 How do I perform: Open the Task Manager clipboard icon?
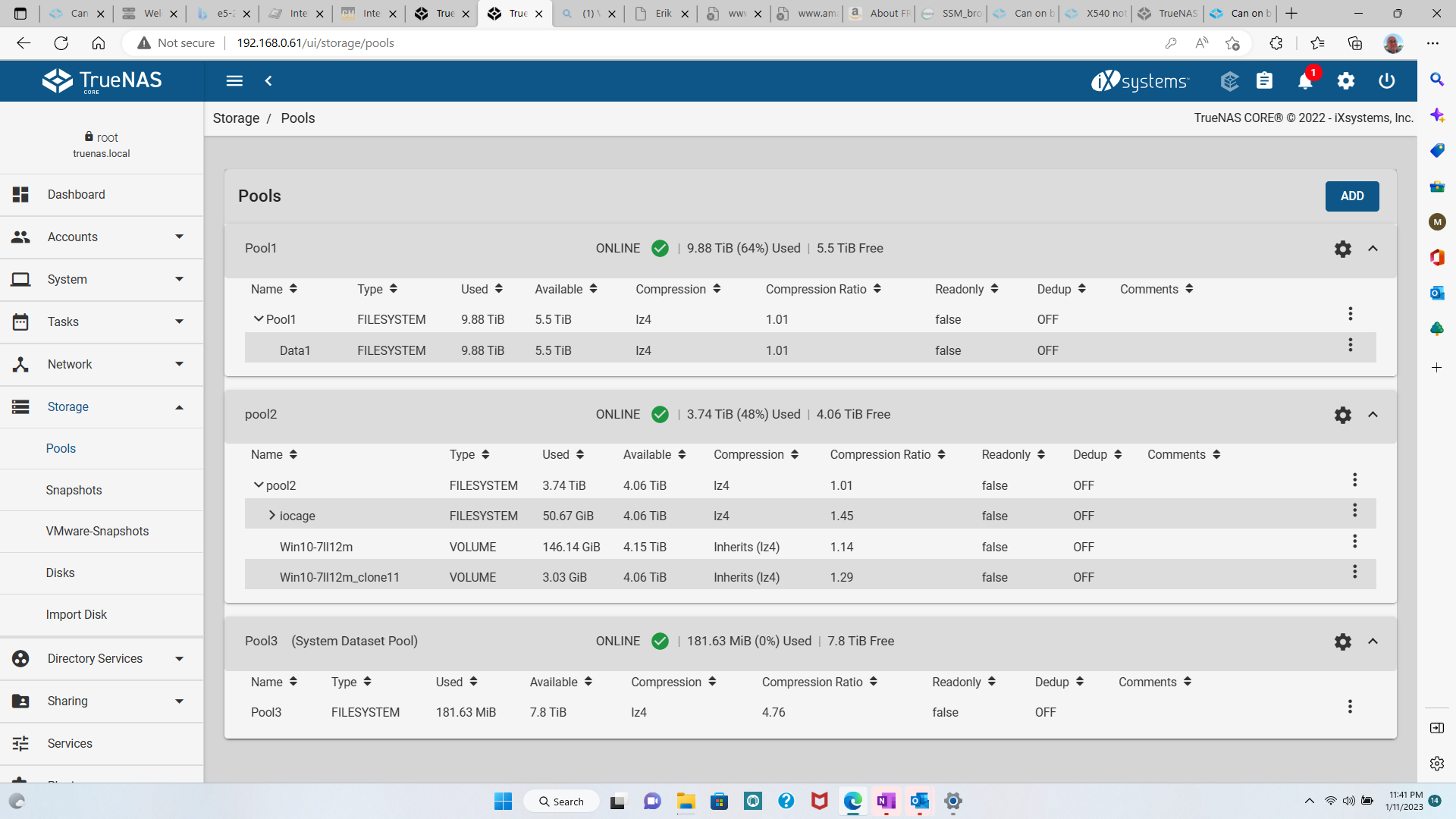pos(1264,80)
